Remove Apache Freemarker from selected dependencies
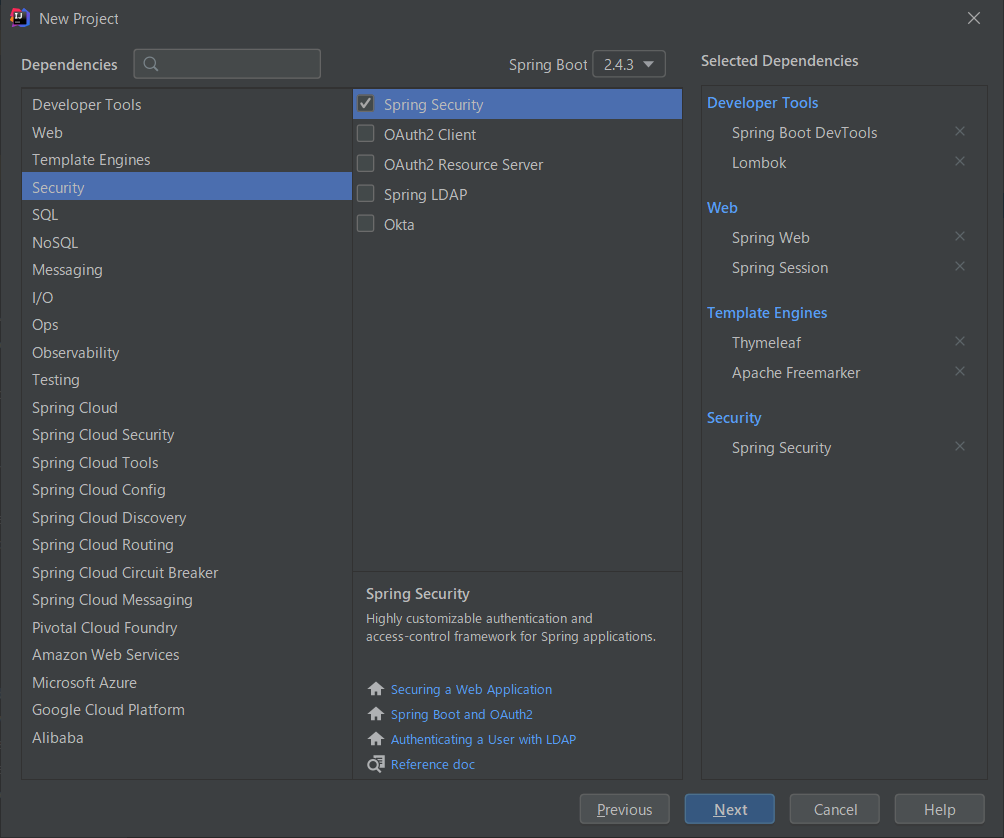The width and height of the screenshot is (1004, 838). point(960,371)
